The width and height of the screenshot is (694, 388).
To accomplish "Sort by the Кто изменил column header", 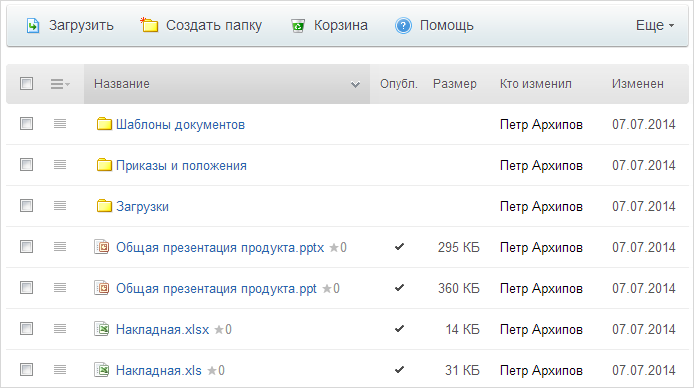I will (536, 84).
